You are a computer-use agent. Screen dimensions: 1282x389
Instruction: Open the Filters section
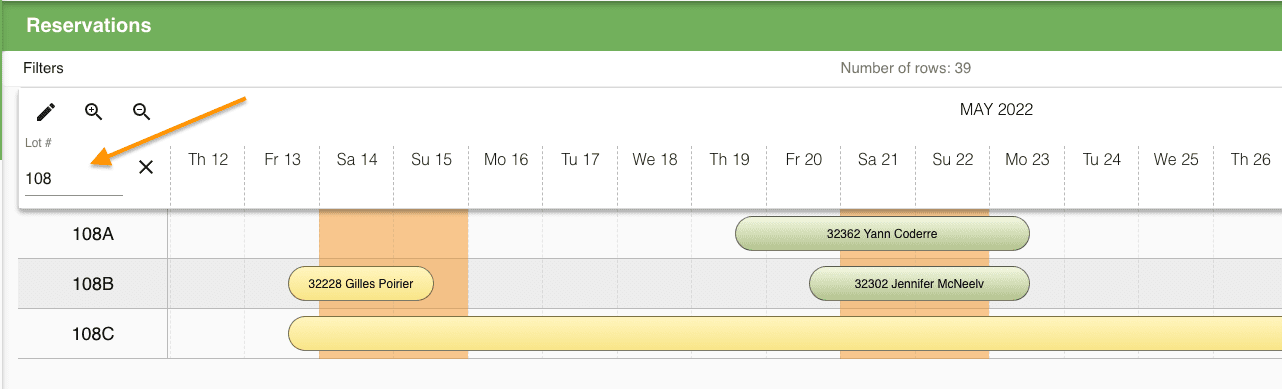(44, 68)
